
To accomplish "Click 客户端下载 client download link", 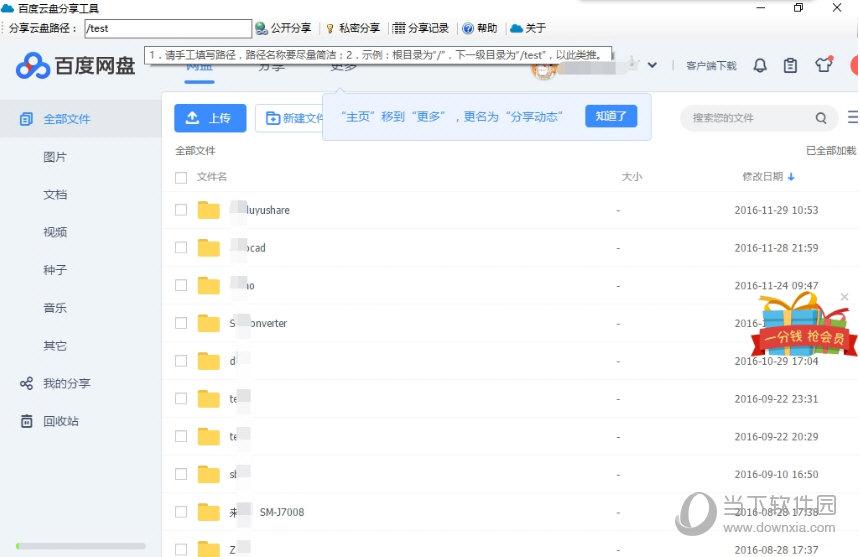I will click(711, 66).
